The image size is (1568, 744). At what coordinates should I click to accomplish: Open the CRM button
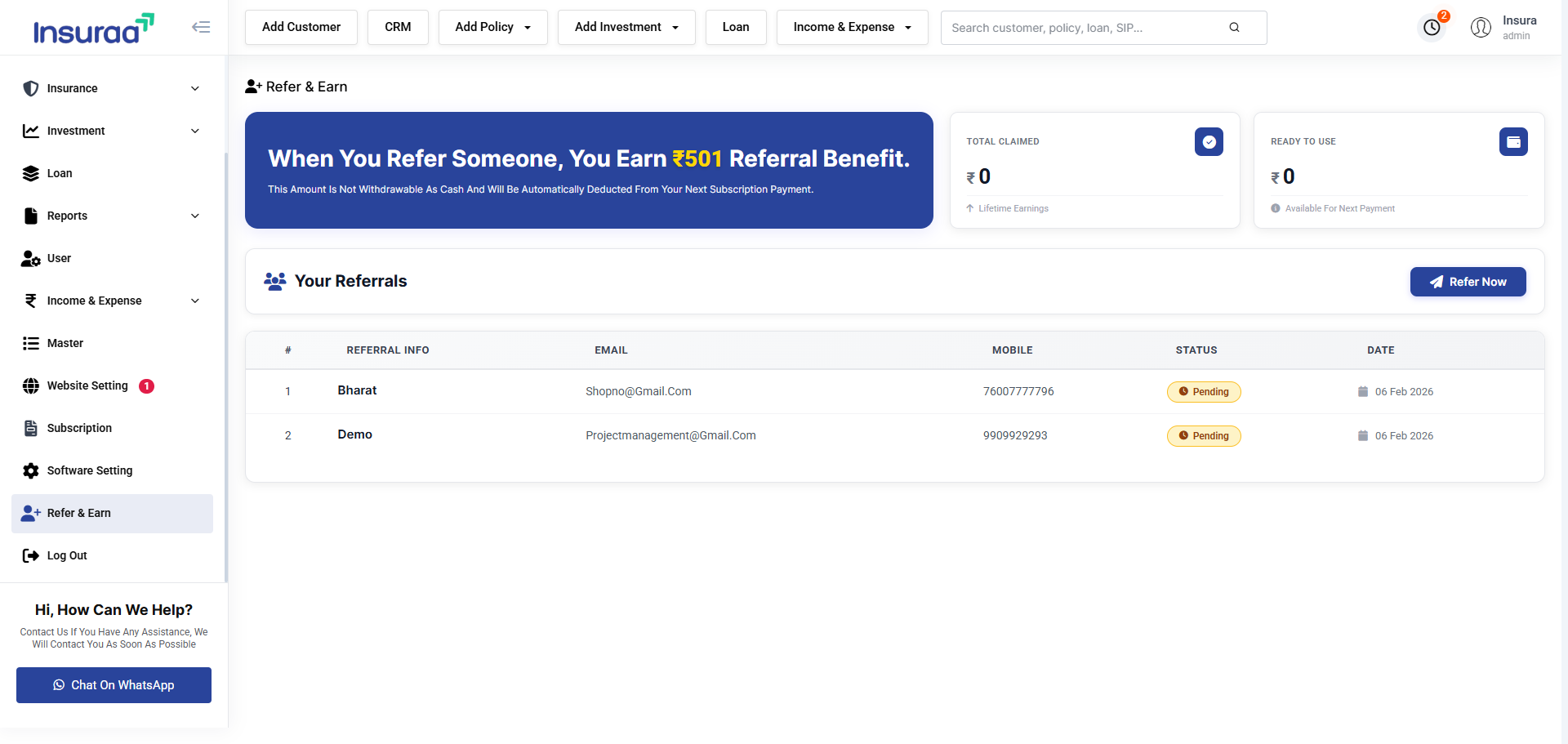[x=398, y=27]
